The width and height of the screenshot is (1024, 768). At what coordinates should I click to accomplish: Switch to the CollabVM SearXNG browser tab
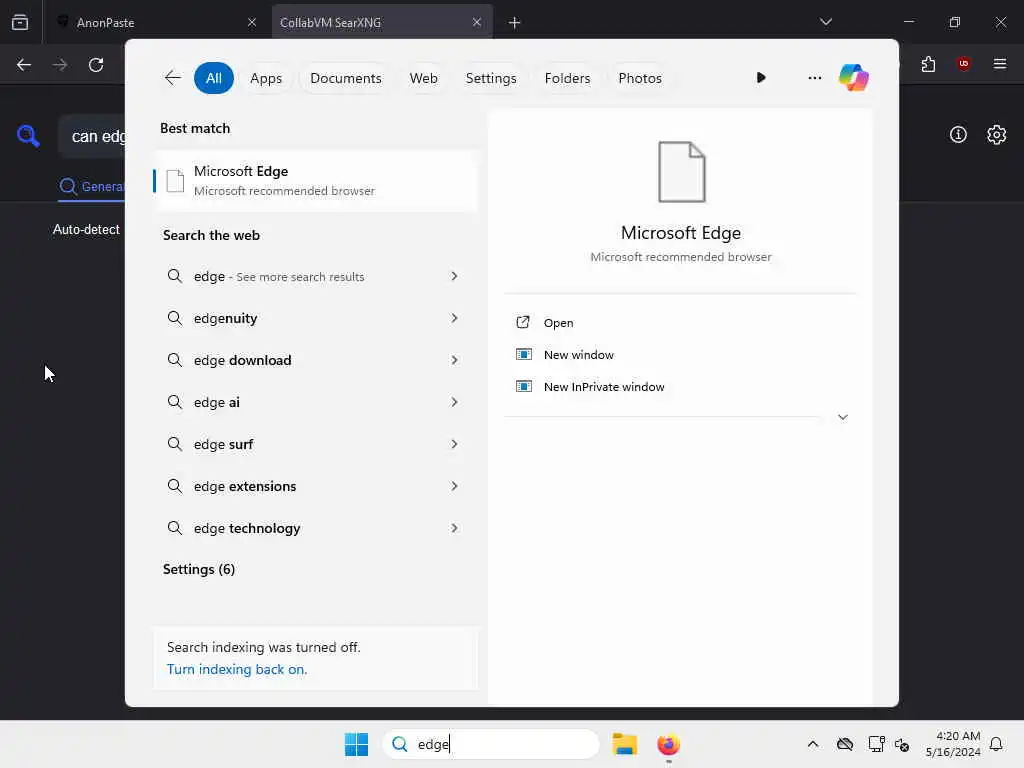(x=381, y=23)
